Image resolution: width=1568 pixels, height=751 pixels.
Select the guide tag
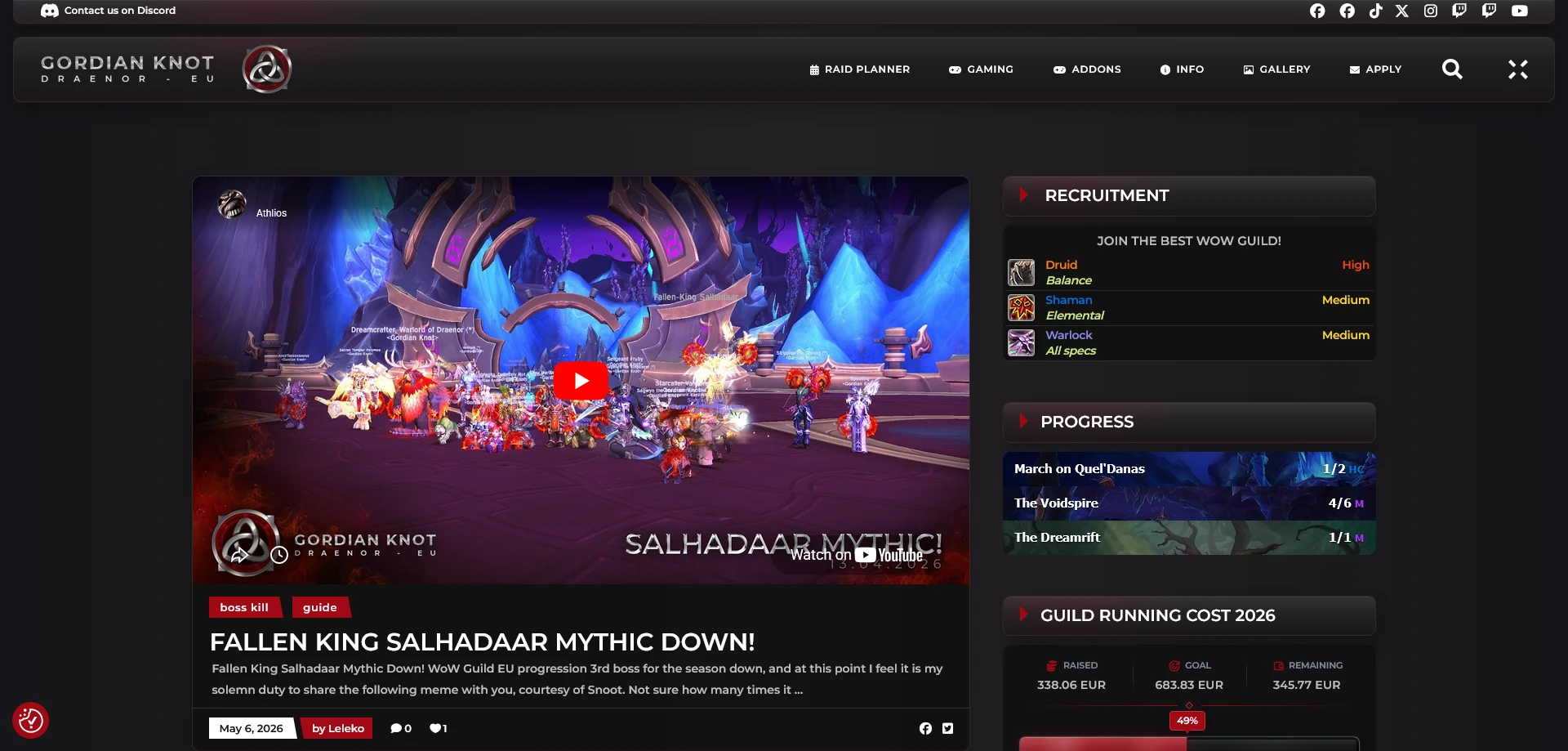[320, 607]
